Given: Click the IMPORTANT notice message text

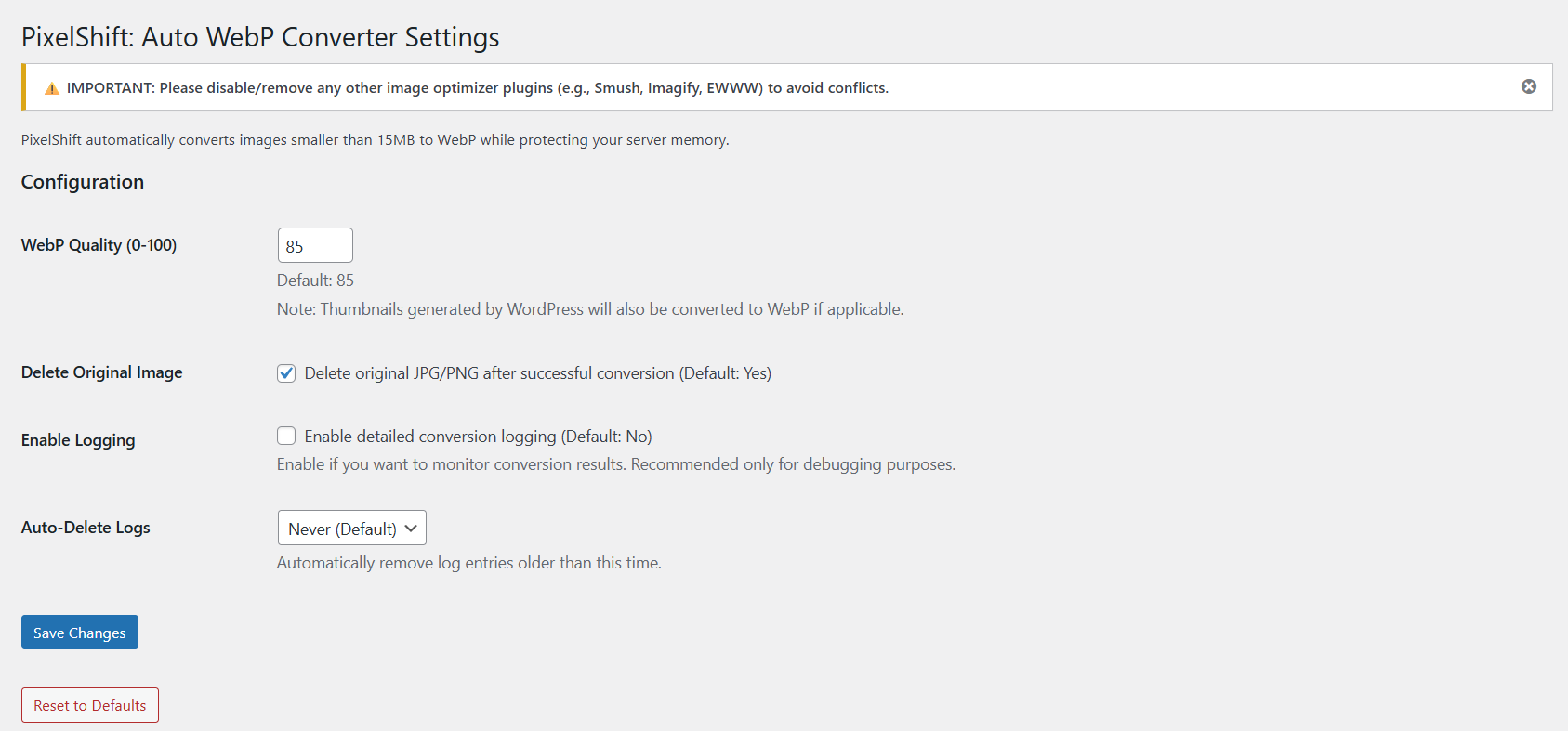Looking at the screenshot, I should 477,88.
